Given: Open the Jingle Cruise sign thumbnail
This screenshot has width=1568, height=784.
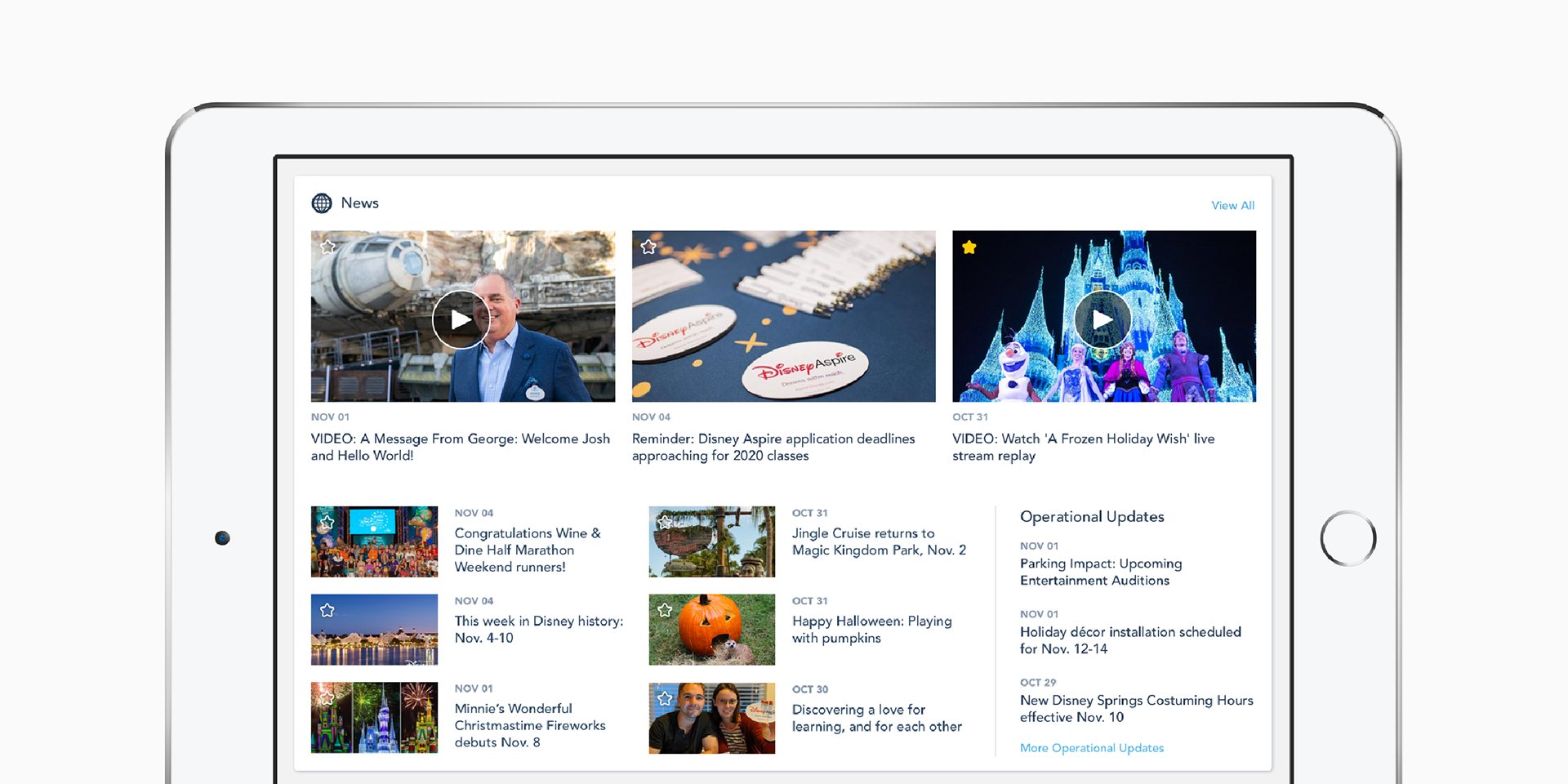Looking at the screenshot, I should point(712,541).
